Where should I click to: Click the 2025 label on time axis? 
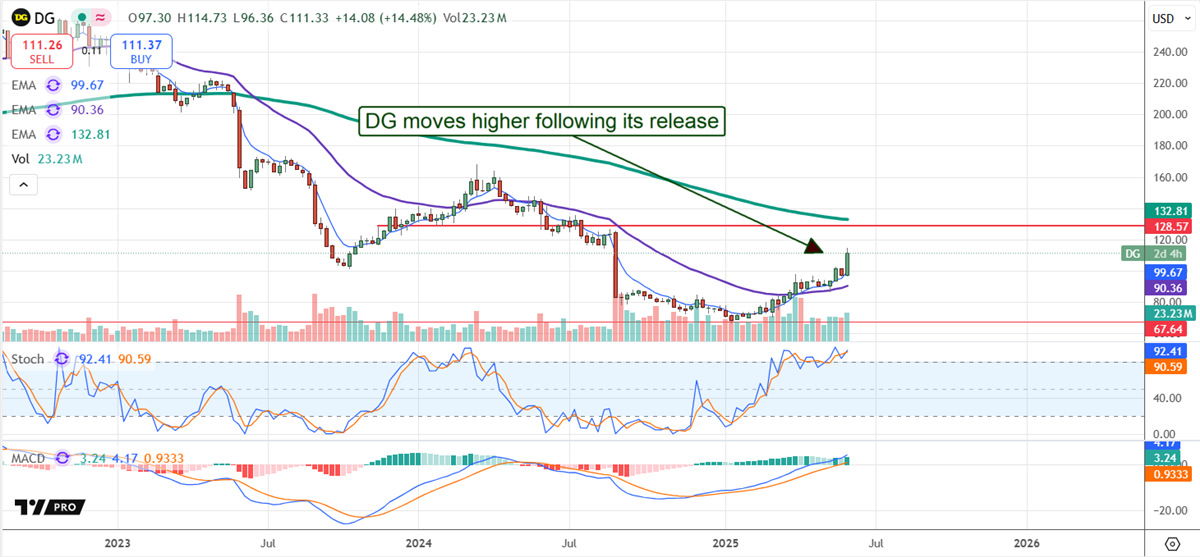point(724,542)
